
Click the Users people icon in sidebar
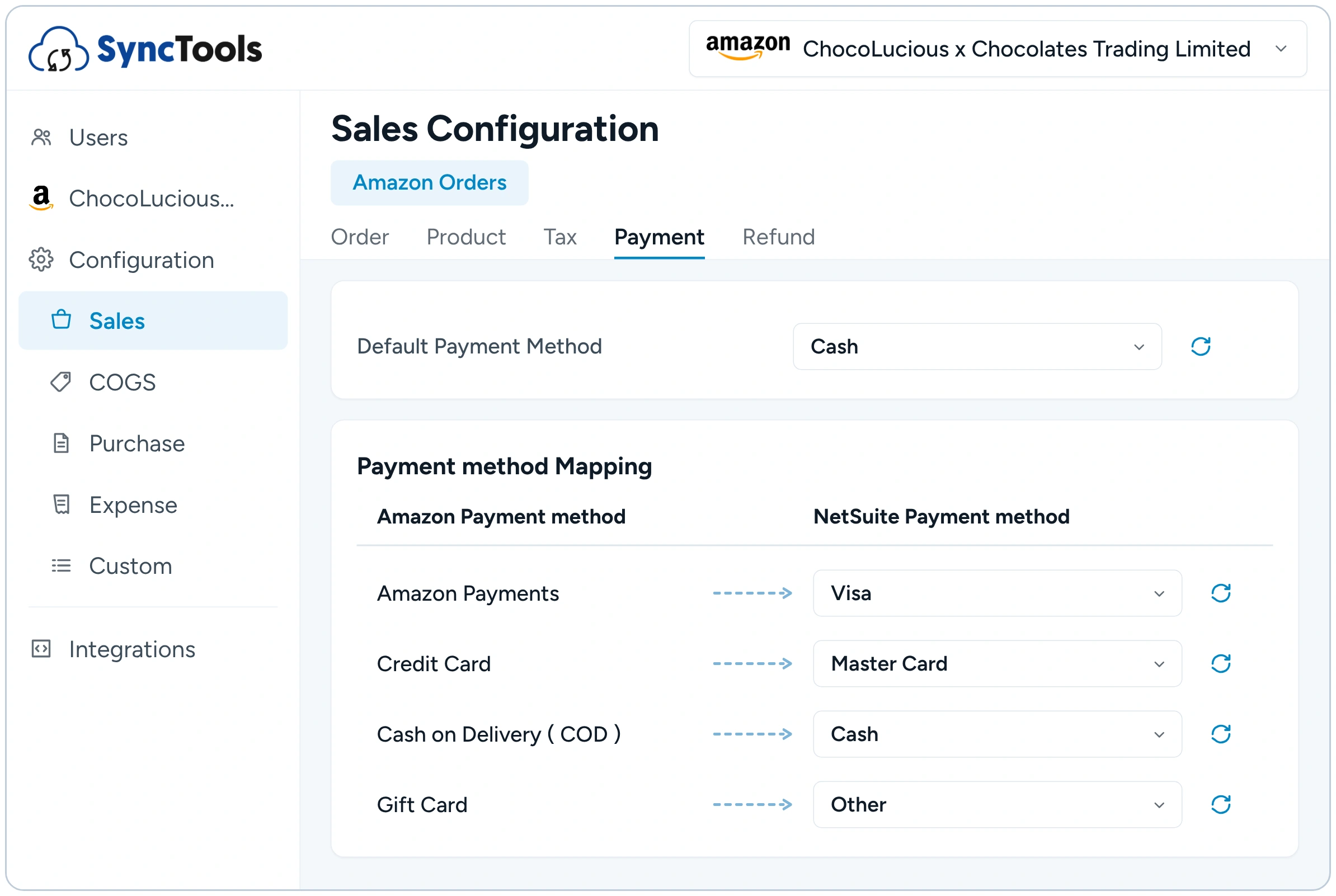[41, 137]
